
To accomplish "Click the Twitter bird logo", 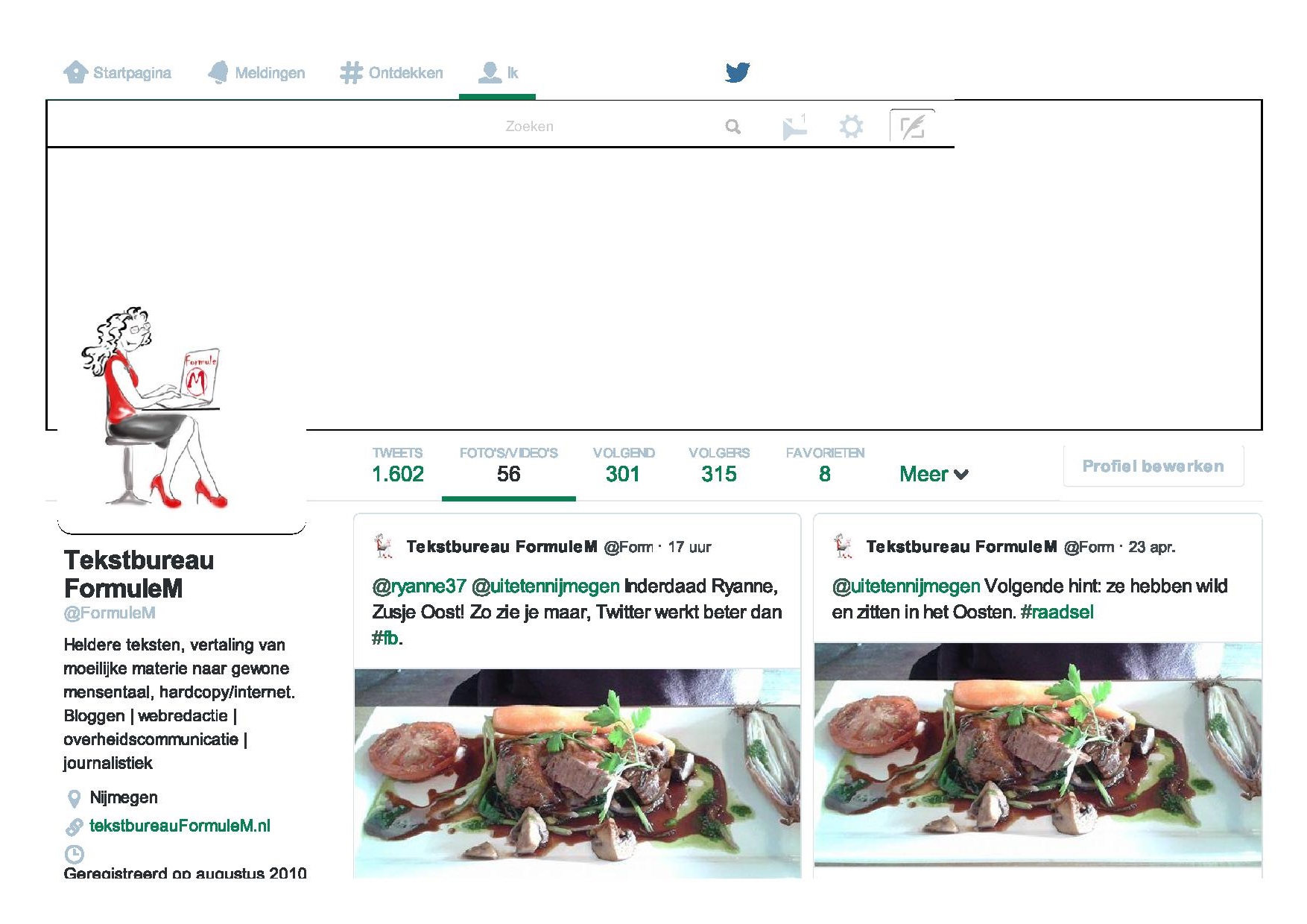I will [737, 72].
